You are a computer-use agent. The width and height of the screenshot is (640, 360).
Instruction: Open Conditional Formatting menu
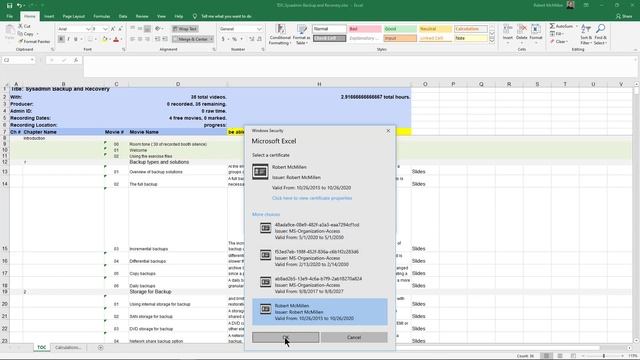(280, 35)
